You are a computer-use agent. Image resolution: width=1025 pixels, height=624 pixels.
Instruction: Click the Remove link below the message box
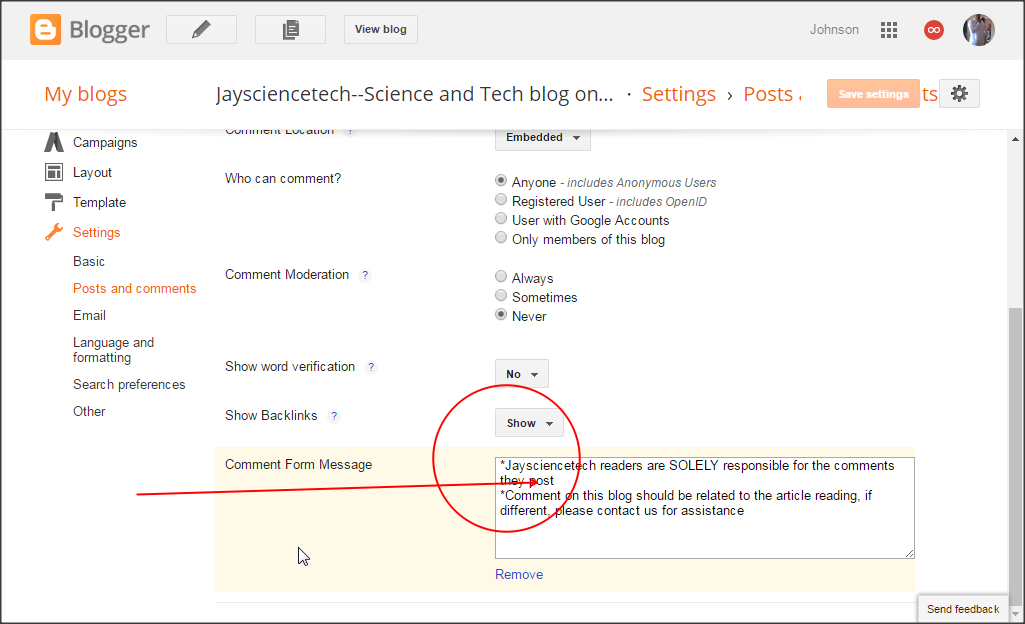click(x=519, y=574)
